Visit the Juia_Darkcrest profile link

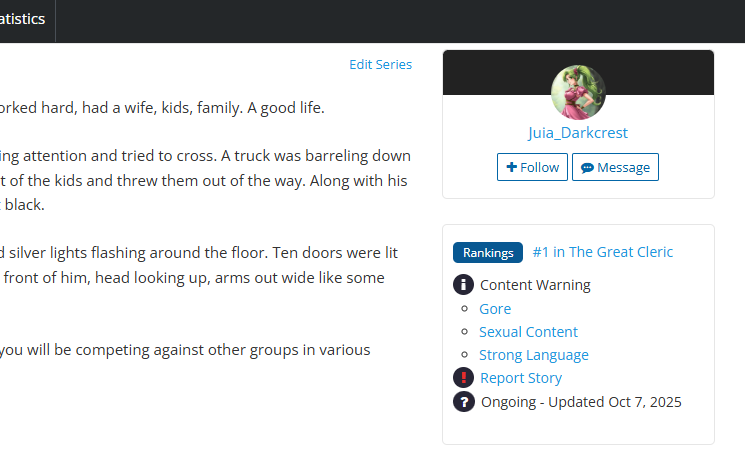tap(578, 133)
